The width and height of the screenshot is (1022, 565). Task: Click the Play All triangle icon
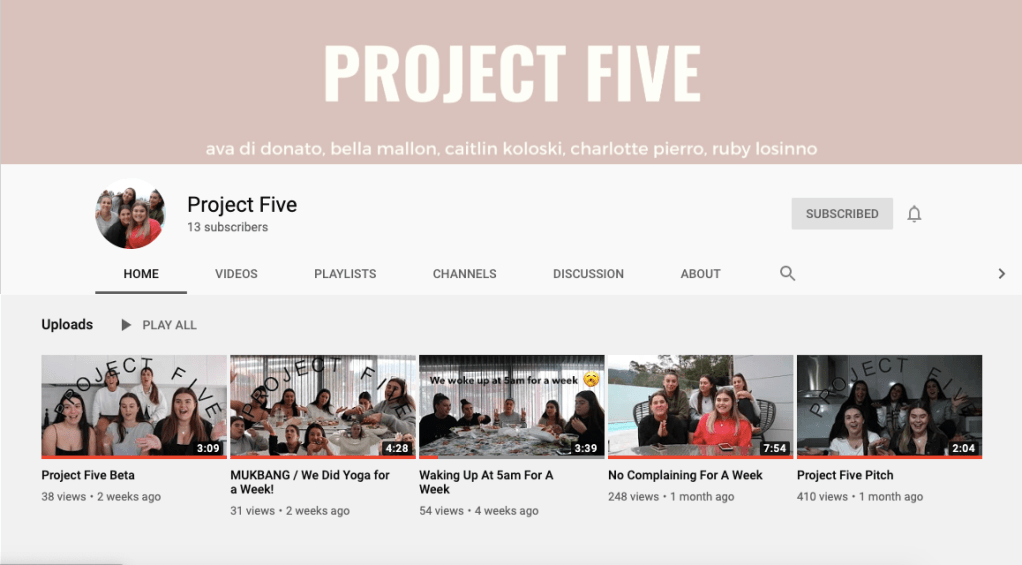click(x=126, y=325)
